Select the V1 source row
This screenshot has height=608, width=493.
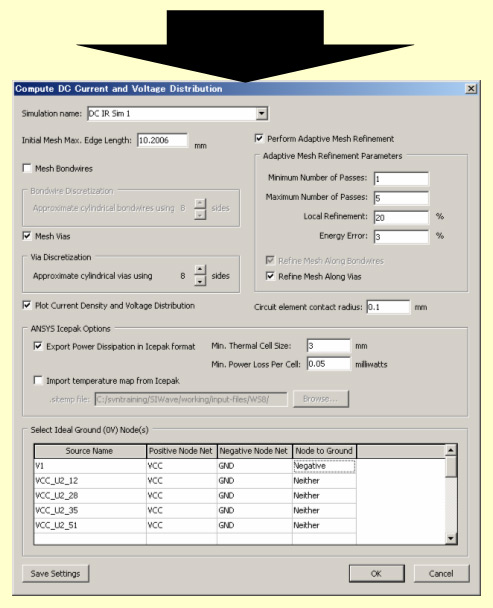(x=195, y=466)
